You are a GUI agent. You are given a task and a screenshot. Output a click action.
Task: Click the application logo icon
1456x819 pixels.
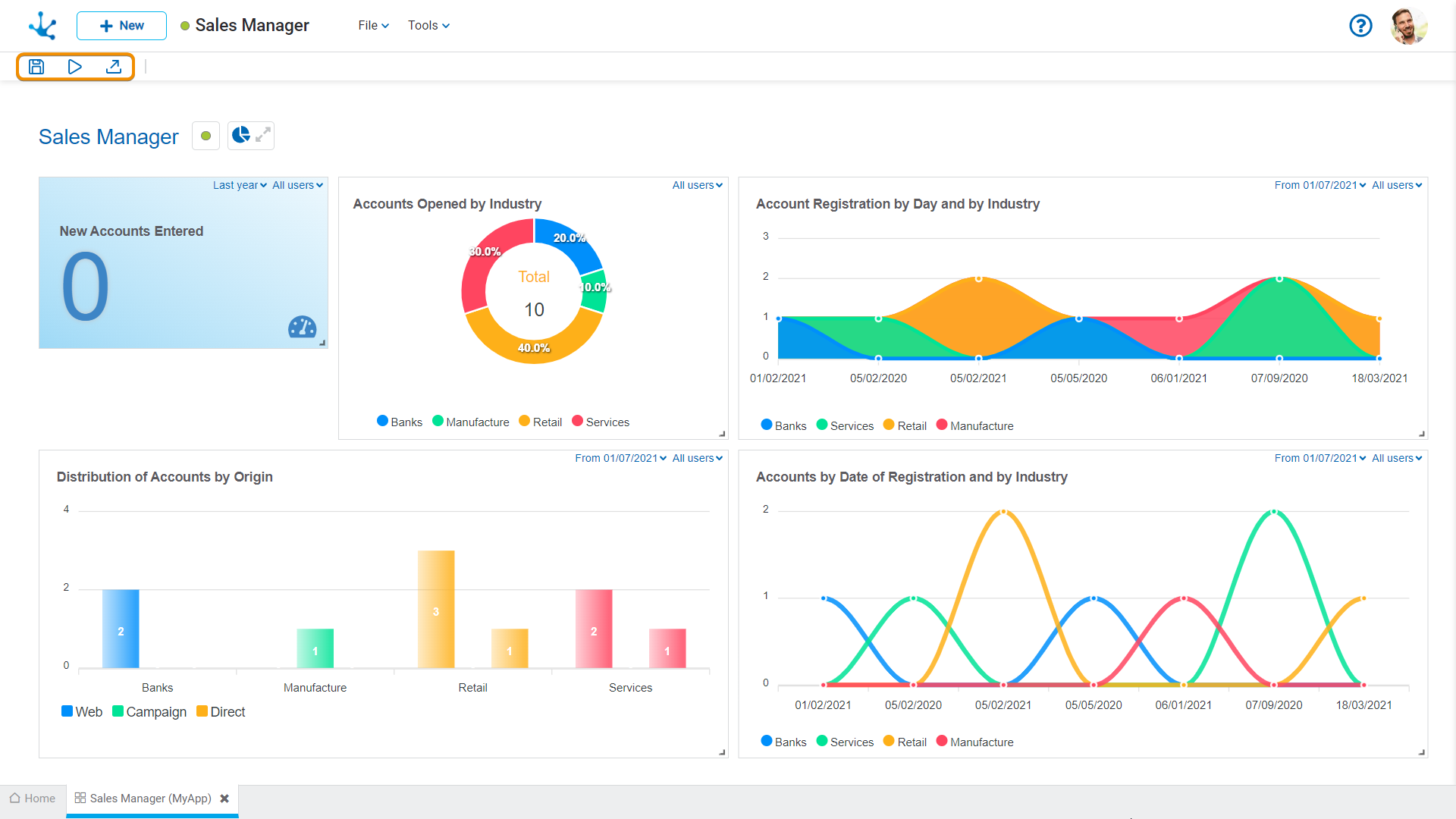pyautogui.click(x=42, y=26)
